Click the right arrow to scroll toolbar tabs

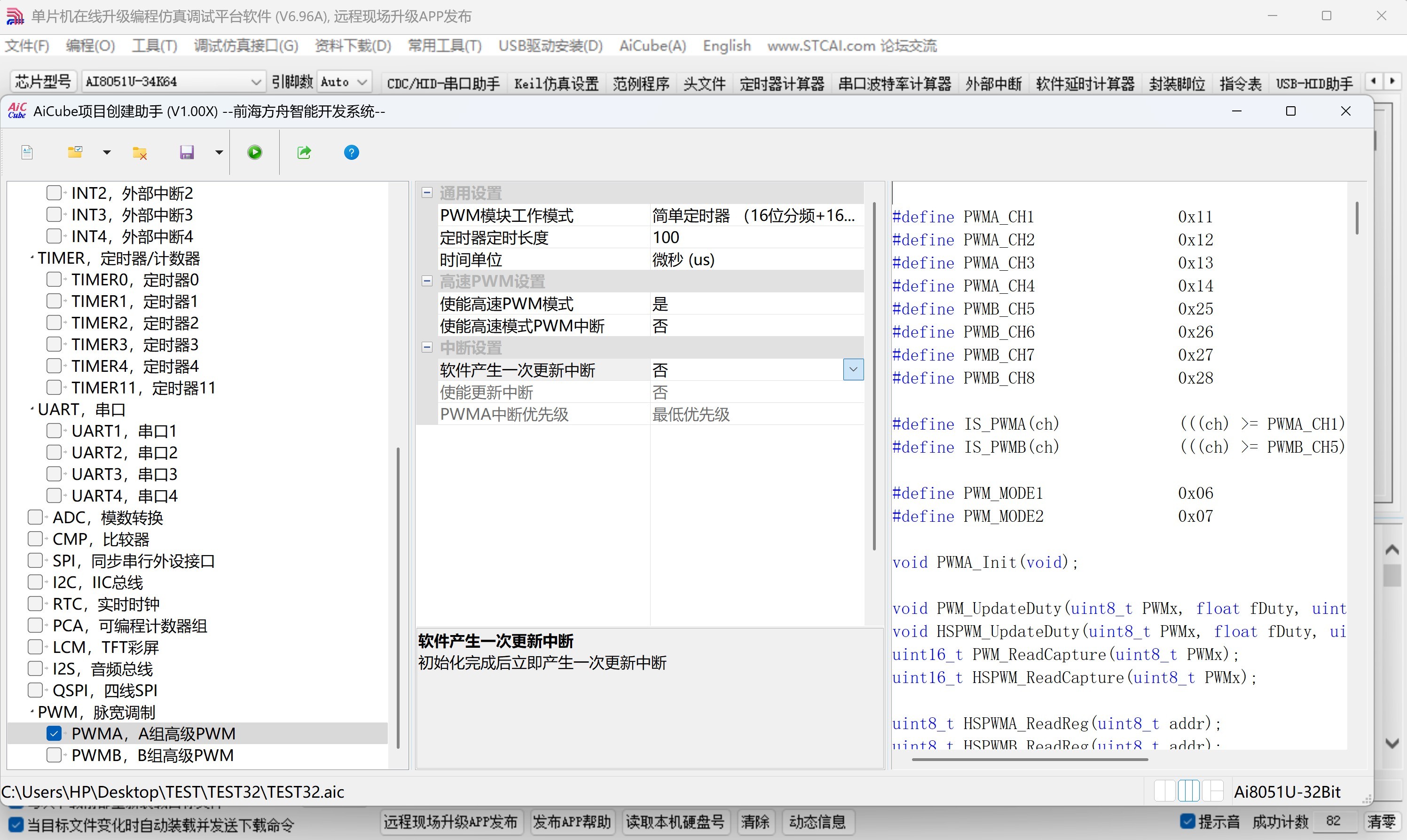[x=1392, y=81]
